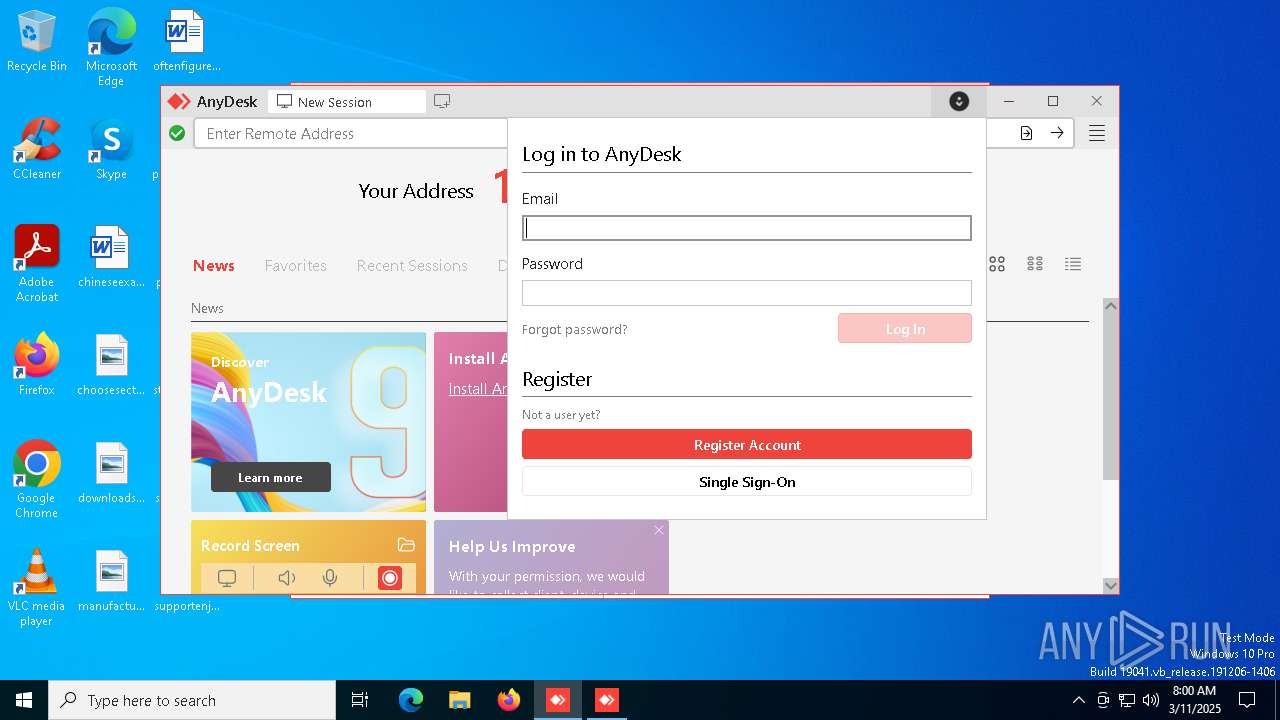Image resolution: width=1280 pixels, height=720 pixels.
Task: Click the AnyDesk logo in title bar
Action: pos(179,101)
